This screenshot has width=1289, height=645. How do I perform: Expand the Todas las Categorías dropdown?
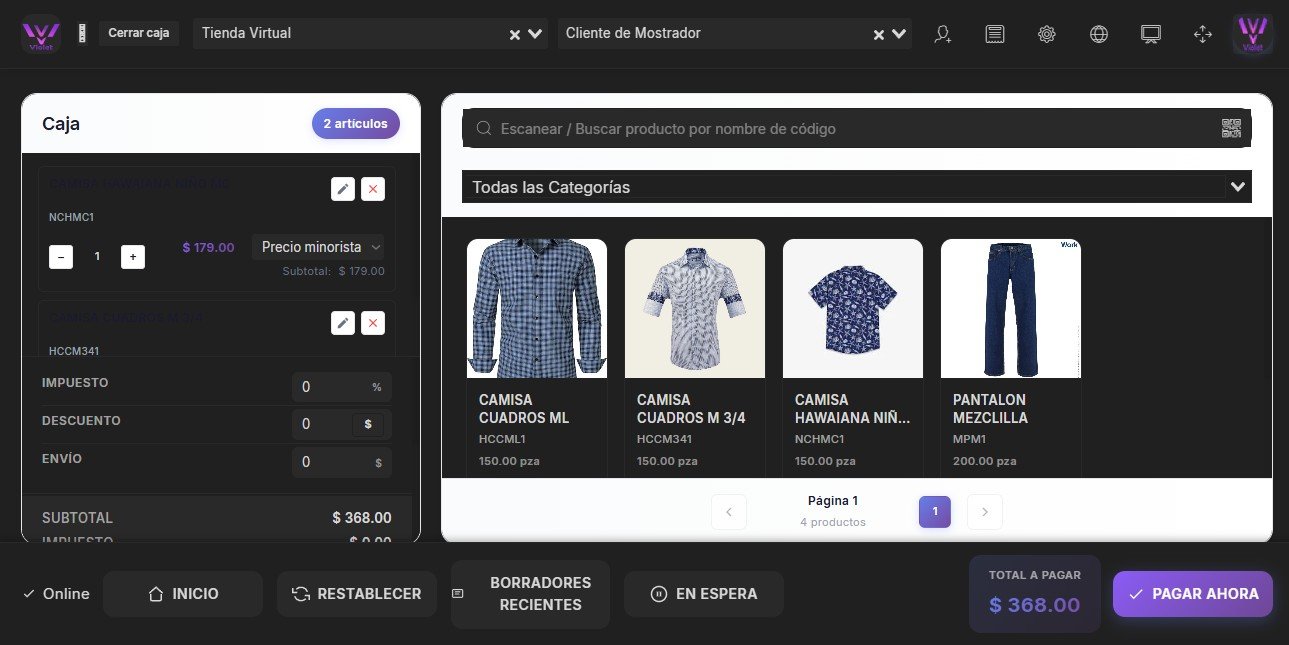point(1238,187)
